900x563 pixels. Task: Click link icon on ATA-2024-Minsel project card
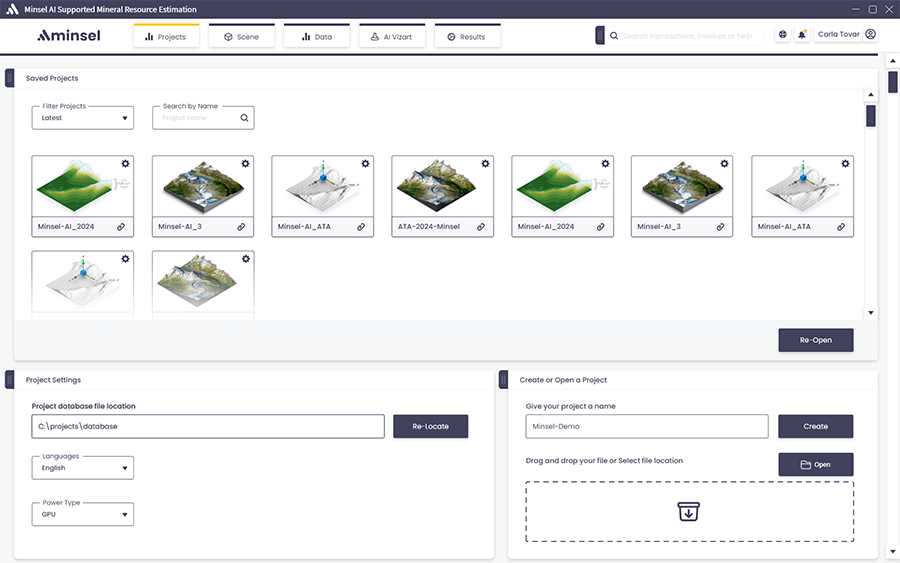(x=481, y=227)
